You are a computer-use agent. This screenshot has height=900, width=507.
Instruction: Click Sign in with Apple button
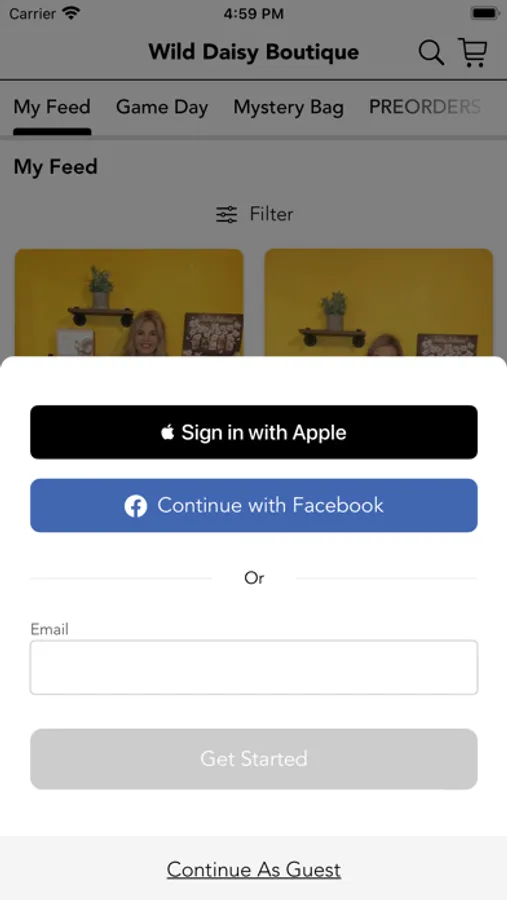pyautogui.click(x=254, y=432)
